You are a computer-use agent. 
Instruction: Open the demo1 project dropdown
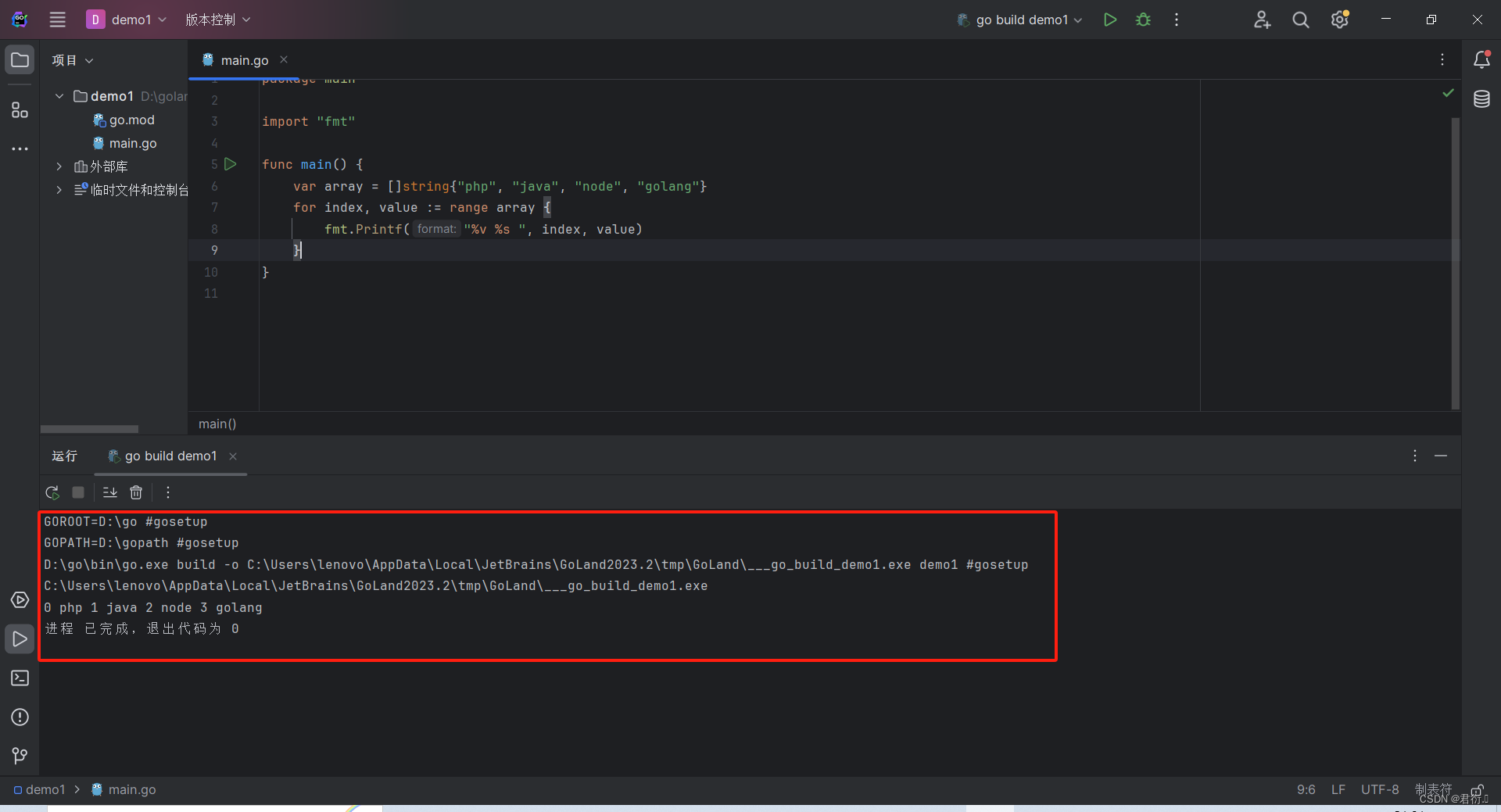click(127, 20)
